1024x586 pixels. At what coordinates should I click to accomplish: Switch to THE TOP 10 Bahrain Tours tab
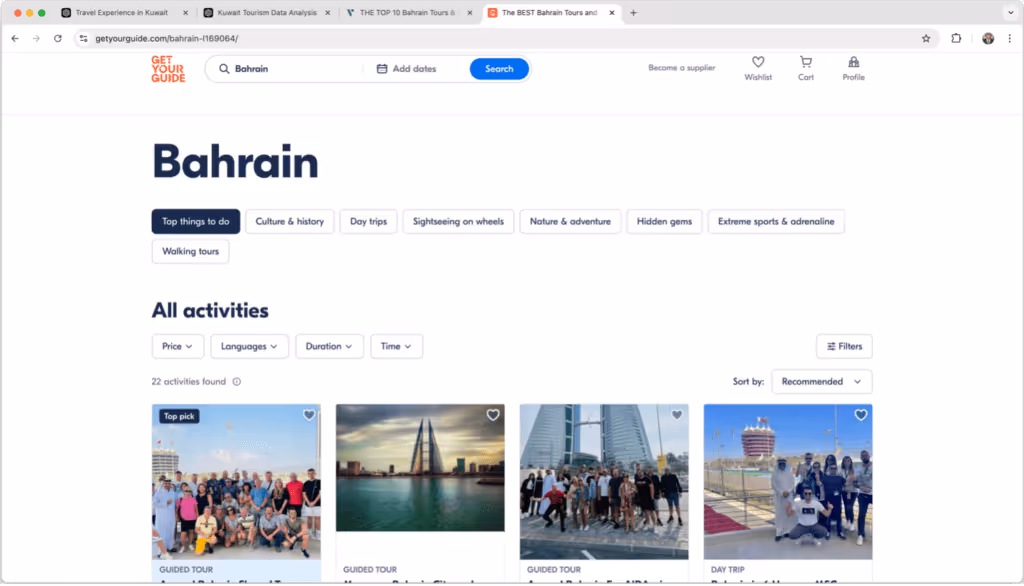[408, 12]
